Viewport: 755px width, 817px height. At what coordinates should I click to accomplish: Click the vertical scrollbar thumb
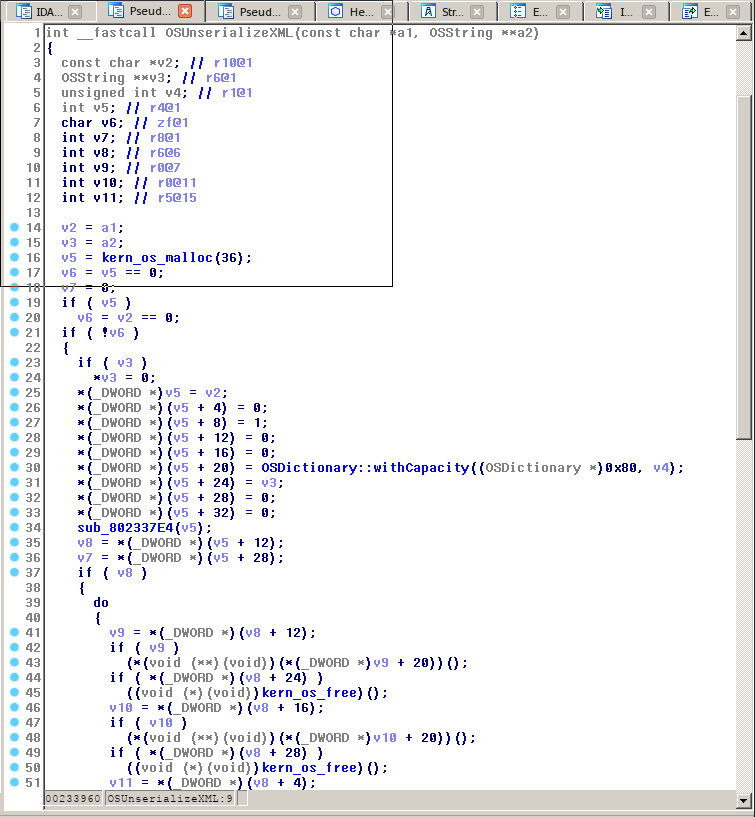pos(744,268)
